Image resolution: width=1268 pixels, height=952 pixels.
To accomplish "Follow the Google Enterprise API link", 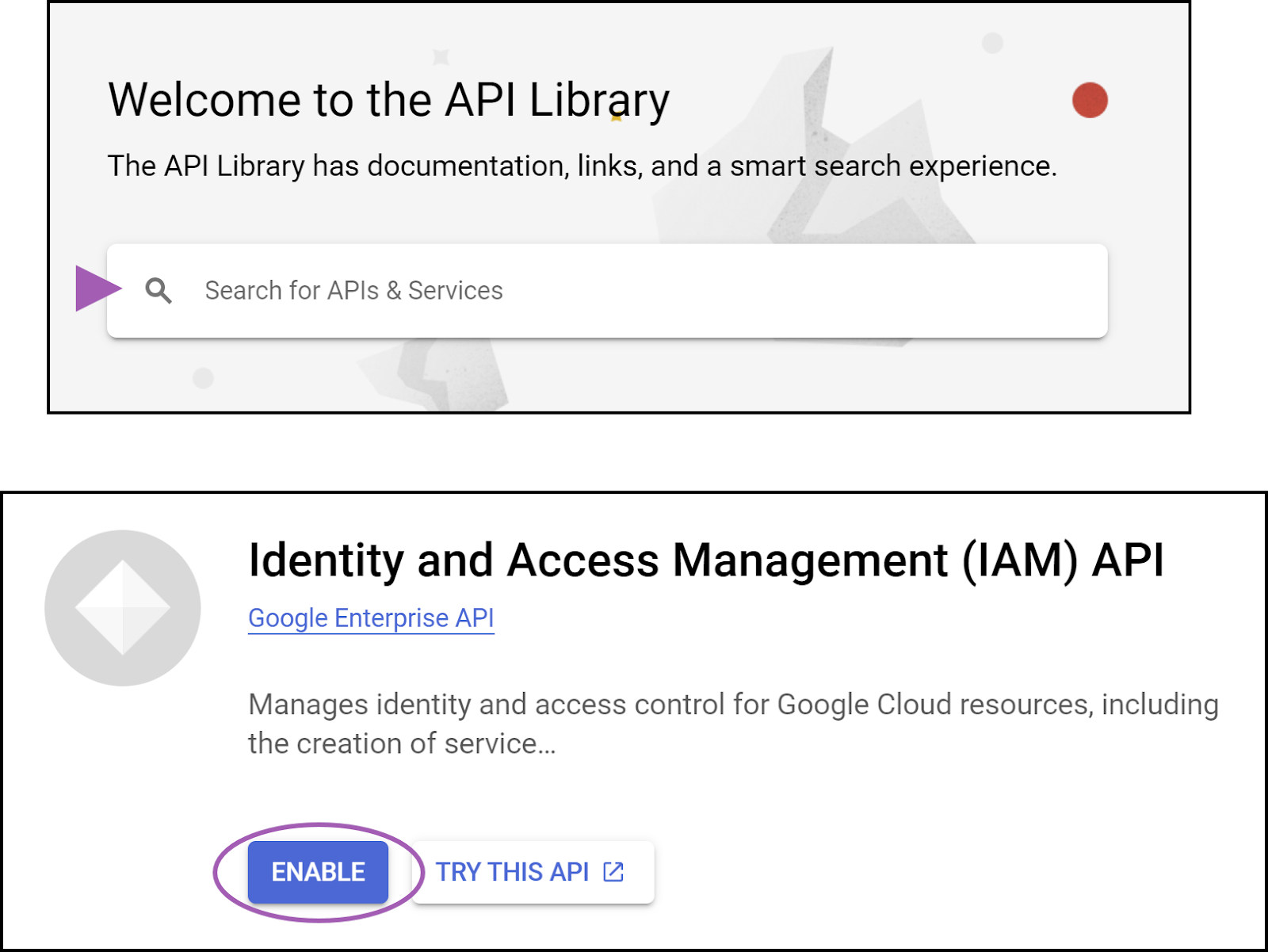I will pyautogui.click(x=371, y=618).
